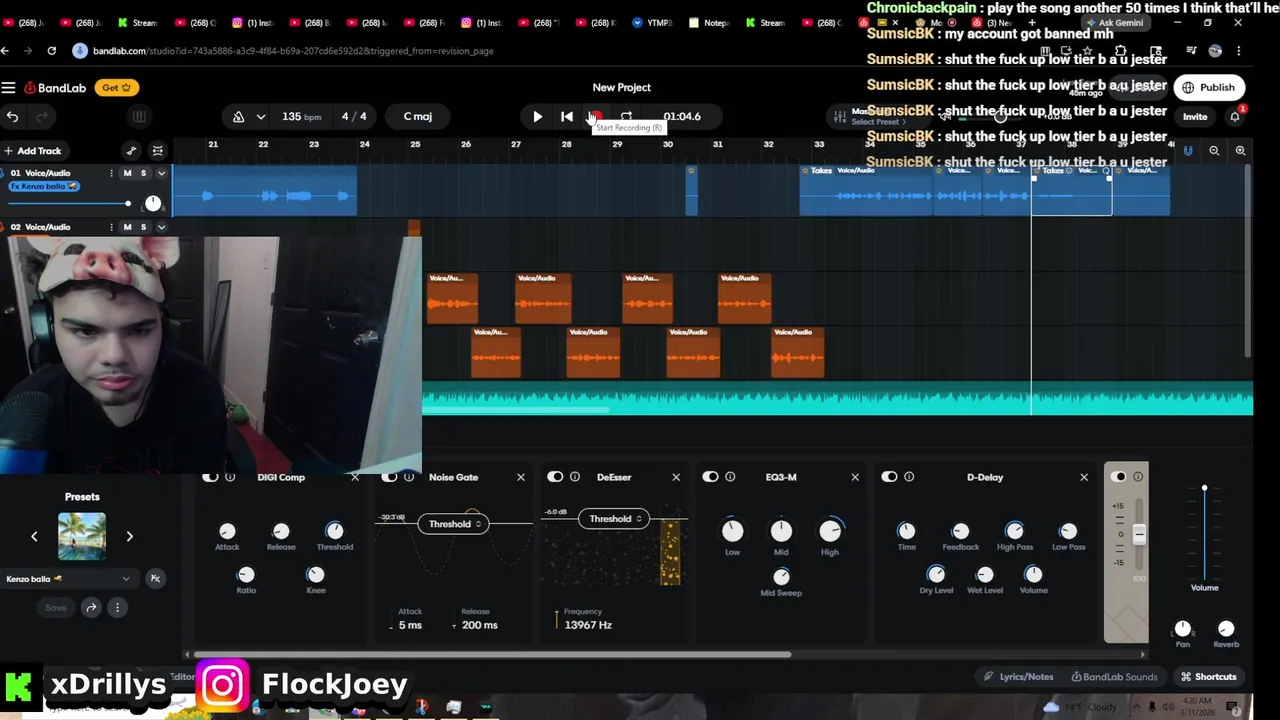Toggle DIGI Comp effect power

[x=210, y=478]
